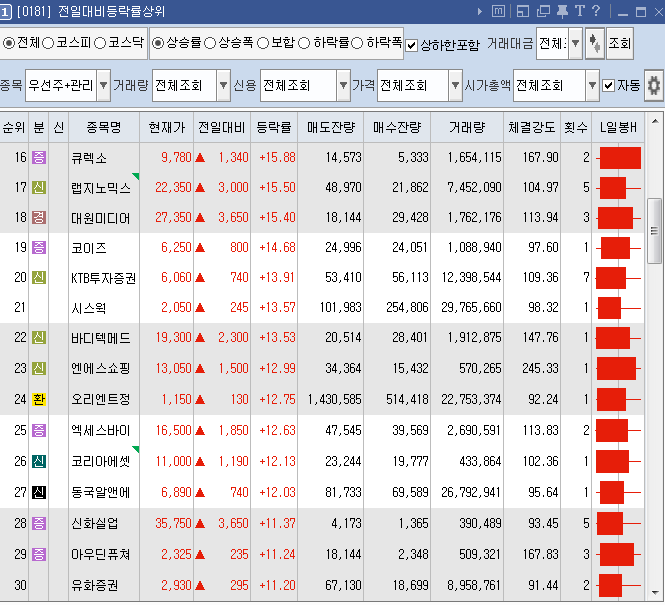The height and width of the screenshot is (605, 665).
Task: Click the T font size icon
Action: pyautogui.click(x=580, y=11)
